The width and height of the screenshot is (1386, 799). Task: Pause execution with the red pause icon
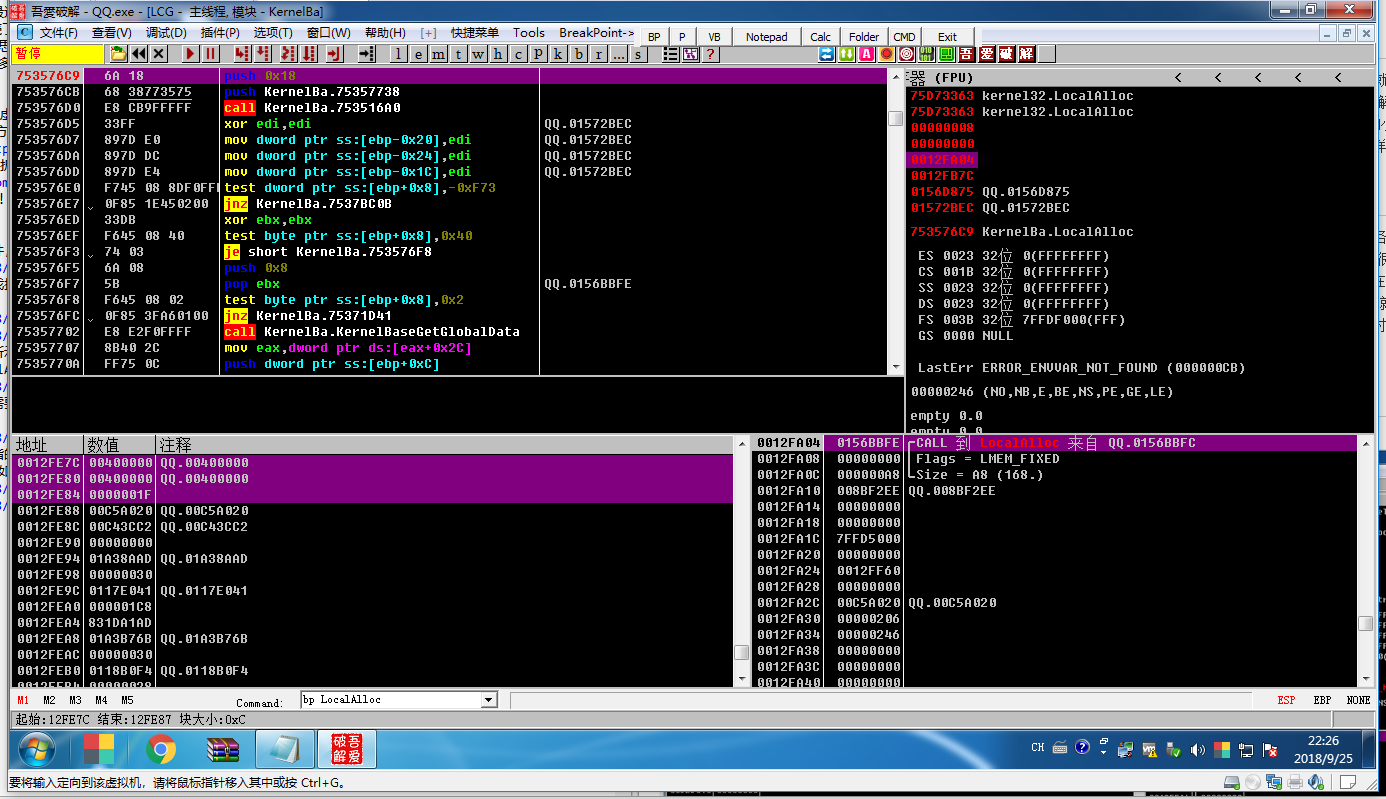[210, 54]
